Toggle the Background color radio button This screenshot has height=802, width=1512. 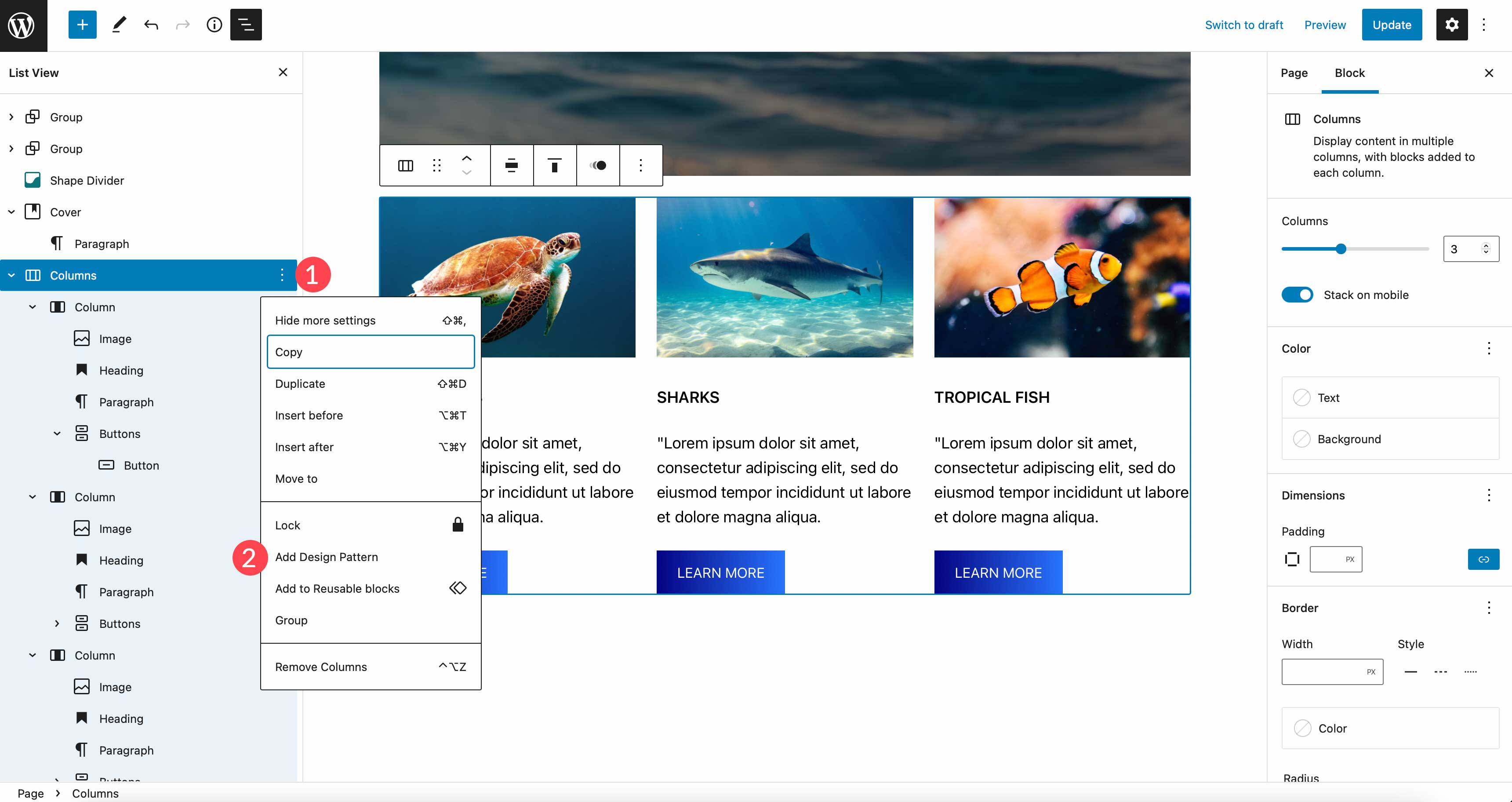pyautogui.click(x=1302, y=439)
